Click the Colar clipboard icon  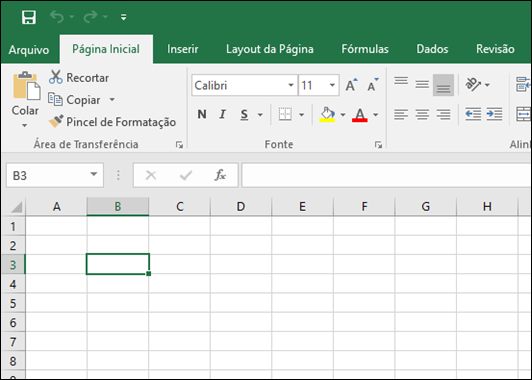tap(26, 86)
